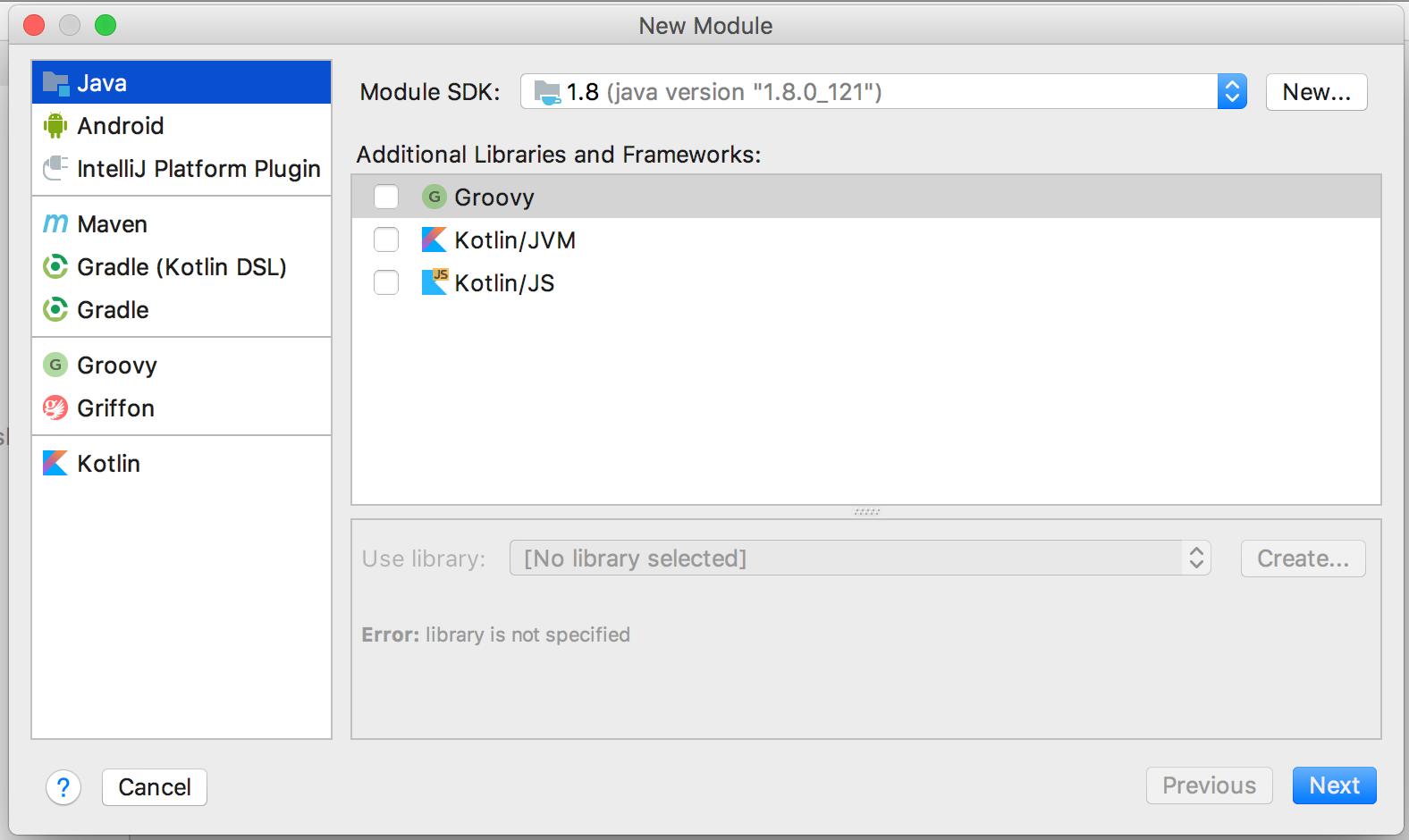Image resolution: width=1409 pixels, height=840 pixels.
Task: Select Maven module type
Action: [x=181, y=224]
